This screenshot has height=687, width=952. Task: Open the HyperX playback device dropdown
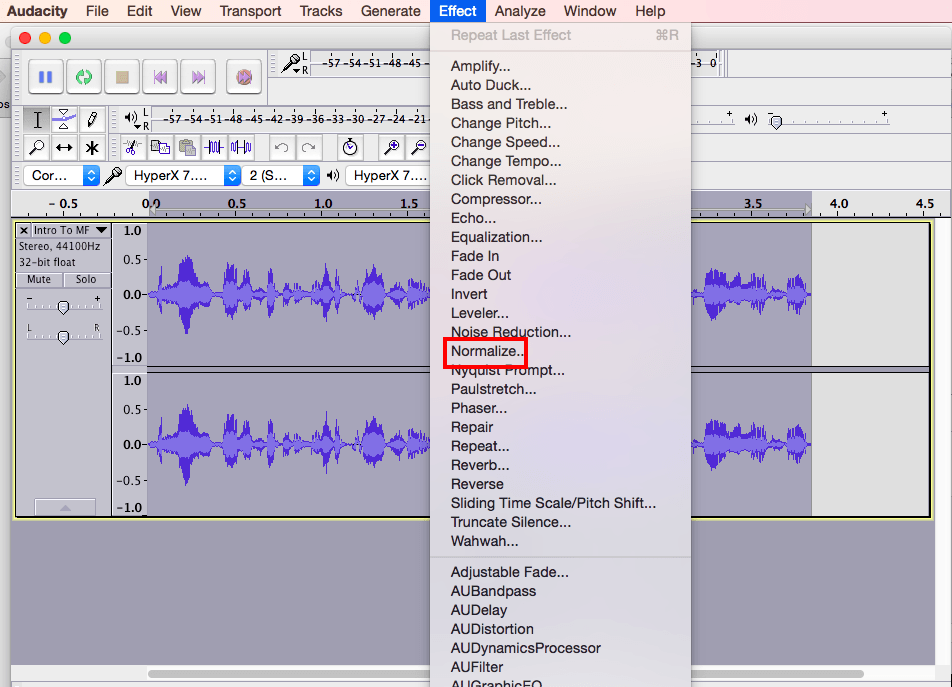(x=389, y=176)
